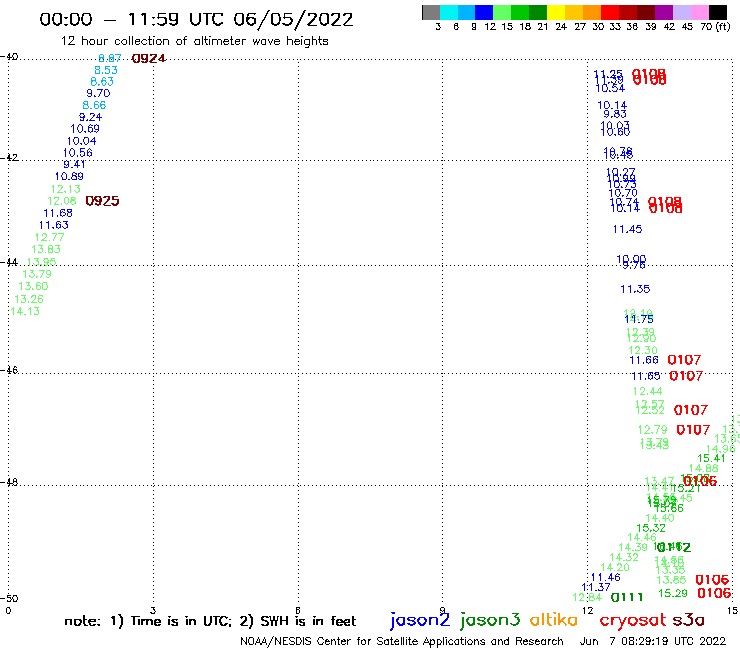
Task: Select the orange swatch in the wave-height scale
Action: (592, 12)
